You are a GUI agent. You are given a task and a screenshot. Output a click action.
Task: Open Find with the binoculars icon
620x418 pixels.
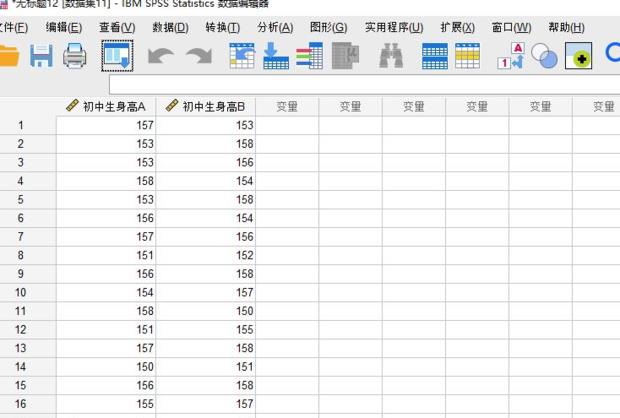click(x=391, y=57)
